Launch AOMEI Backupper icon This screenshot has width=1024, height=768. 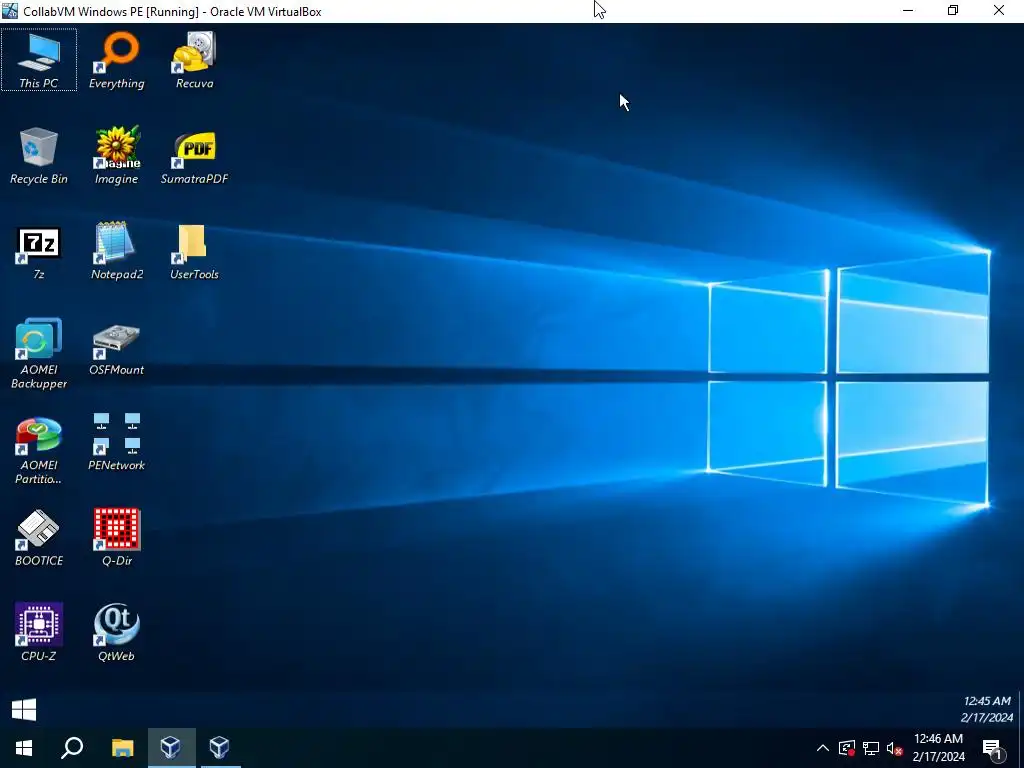(x=39, y=353)
